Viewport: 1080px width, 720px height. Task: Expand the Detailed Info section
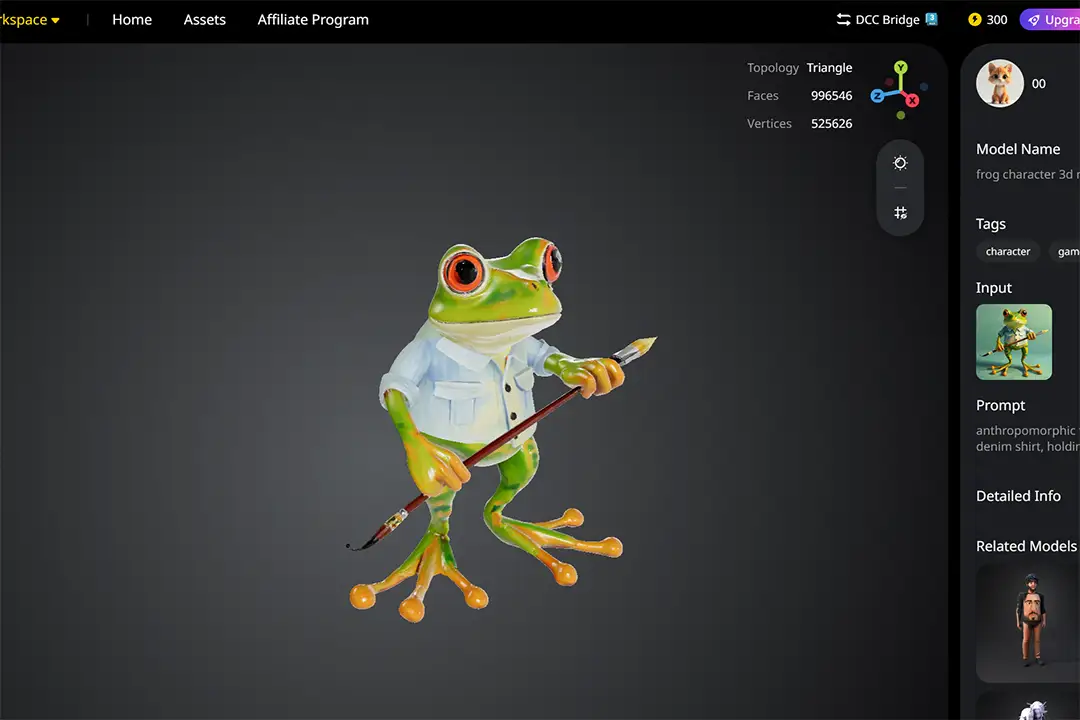tap(1018, 496)
